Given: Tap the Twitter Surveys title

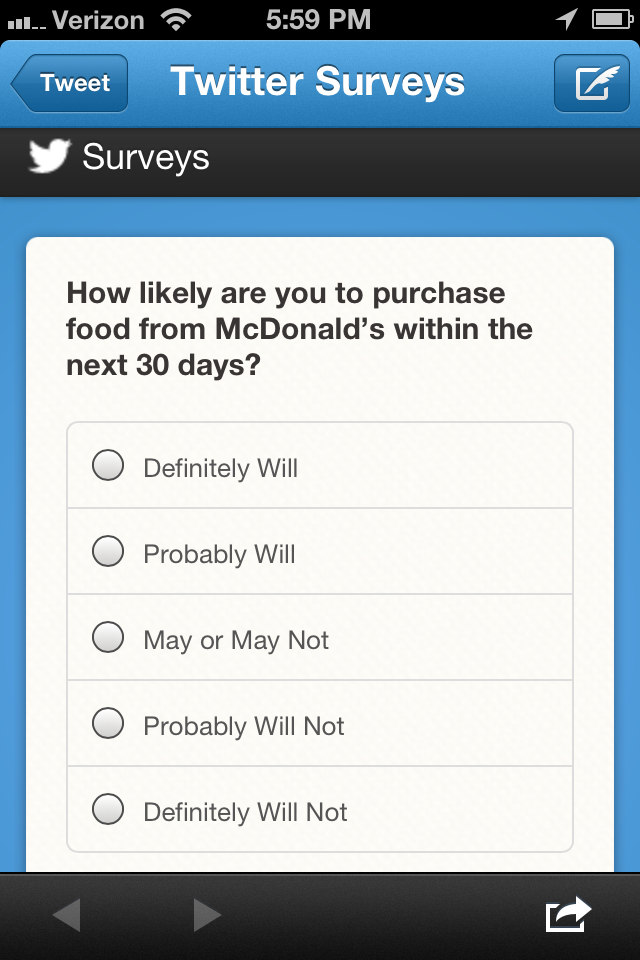Looking at the screenshot, I should [x=318, y=81].
